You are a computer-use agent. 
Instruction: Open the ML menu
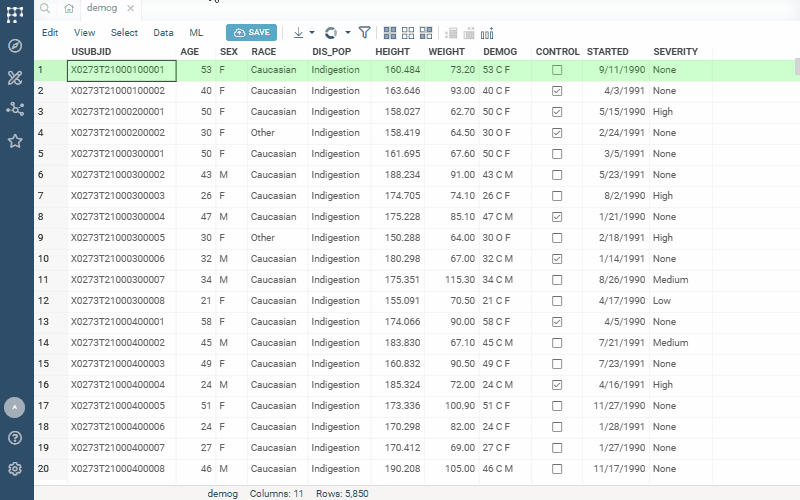coord(196,33)
